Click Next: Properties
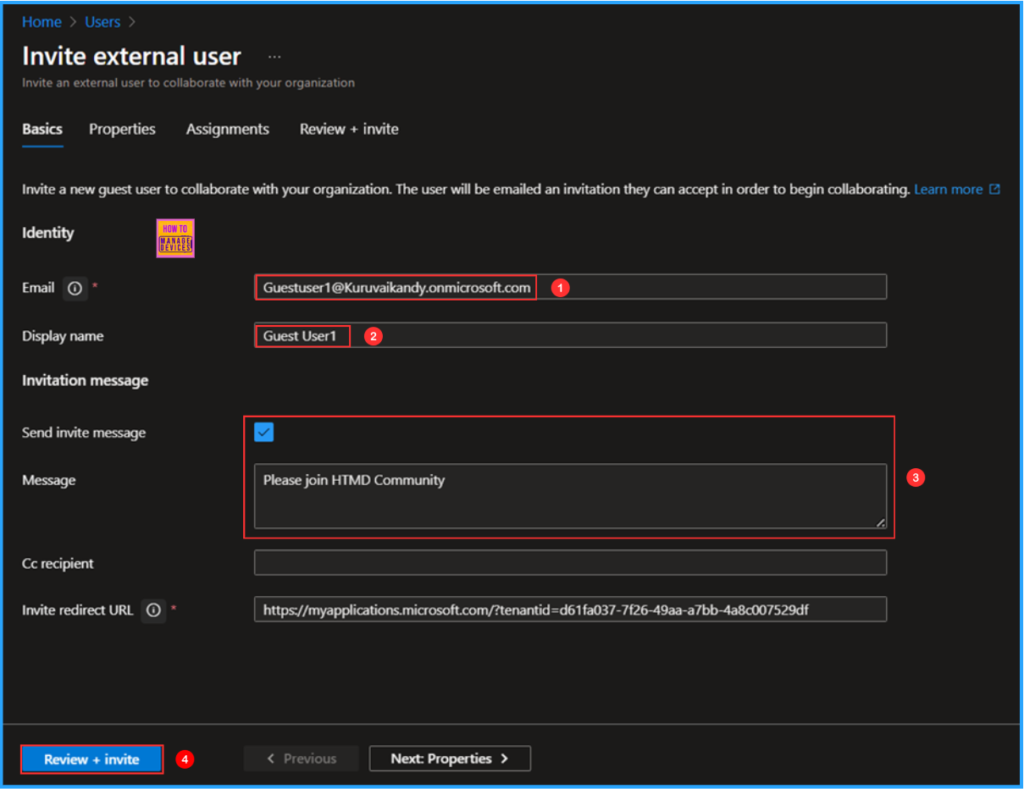 [x=450, y=758]
